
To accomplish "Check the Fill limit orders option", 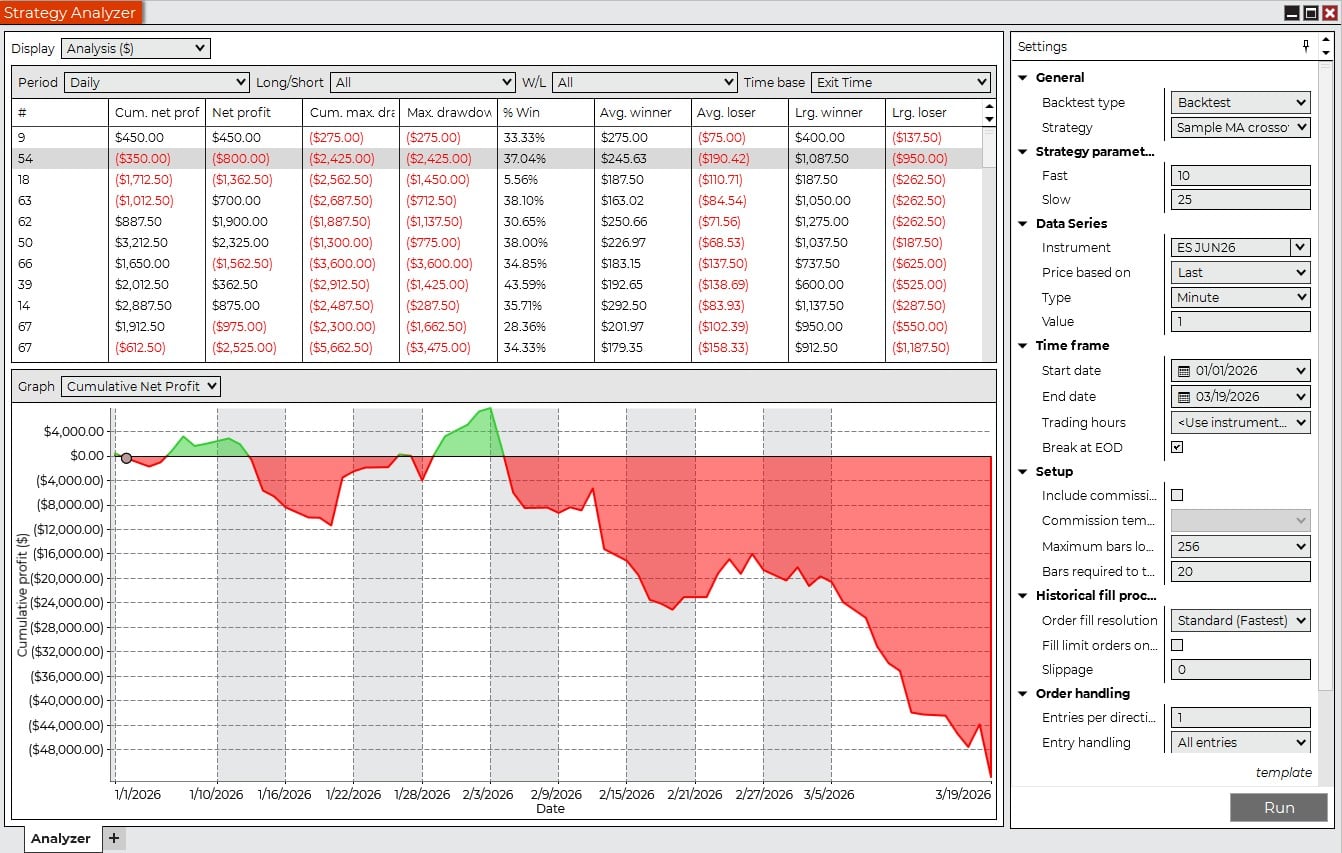I will pos(1177,645).
